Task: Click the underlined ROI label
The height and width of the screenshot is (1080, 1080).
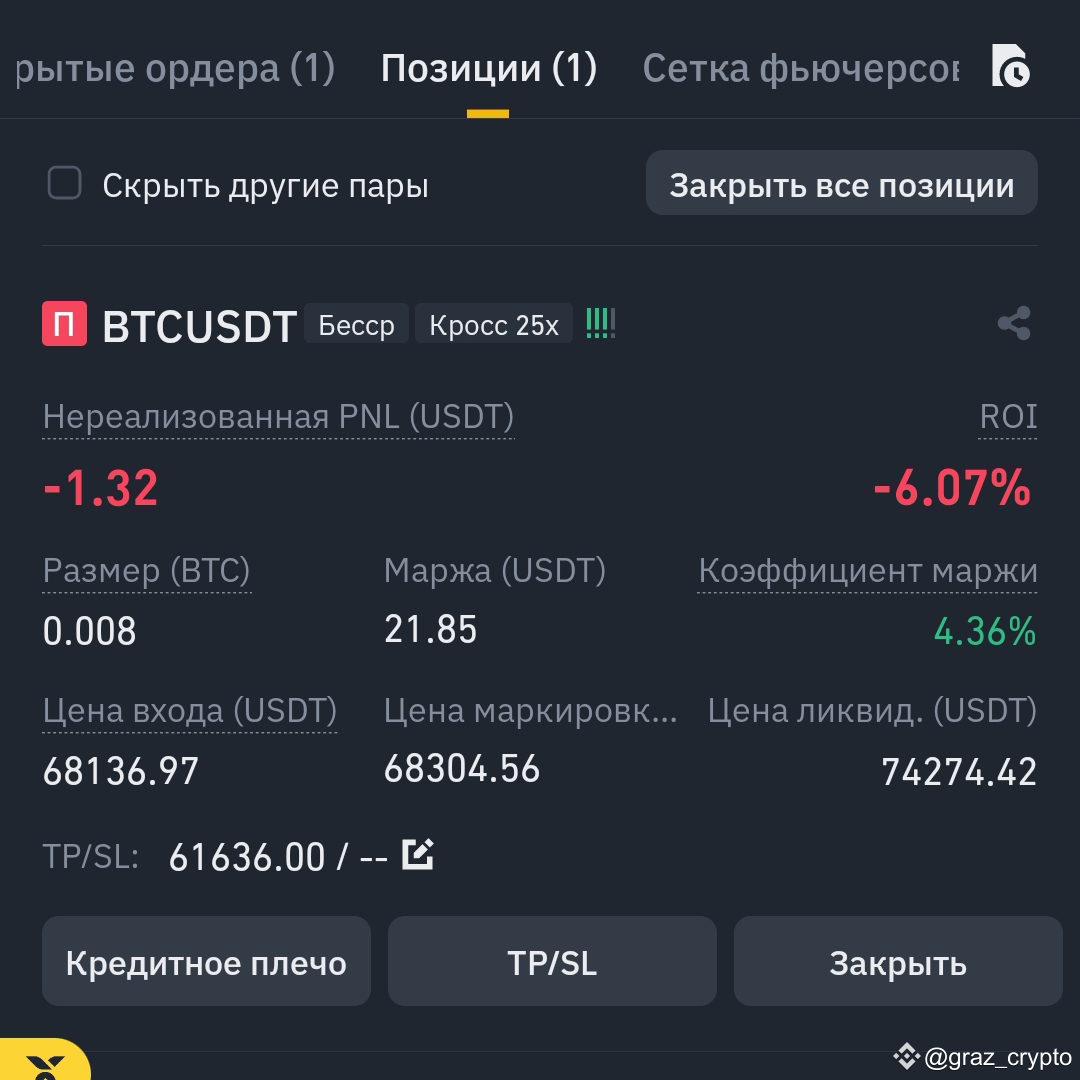Action: point(1008,416)
